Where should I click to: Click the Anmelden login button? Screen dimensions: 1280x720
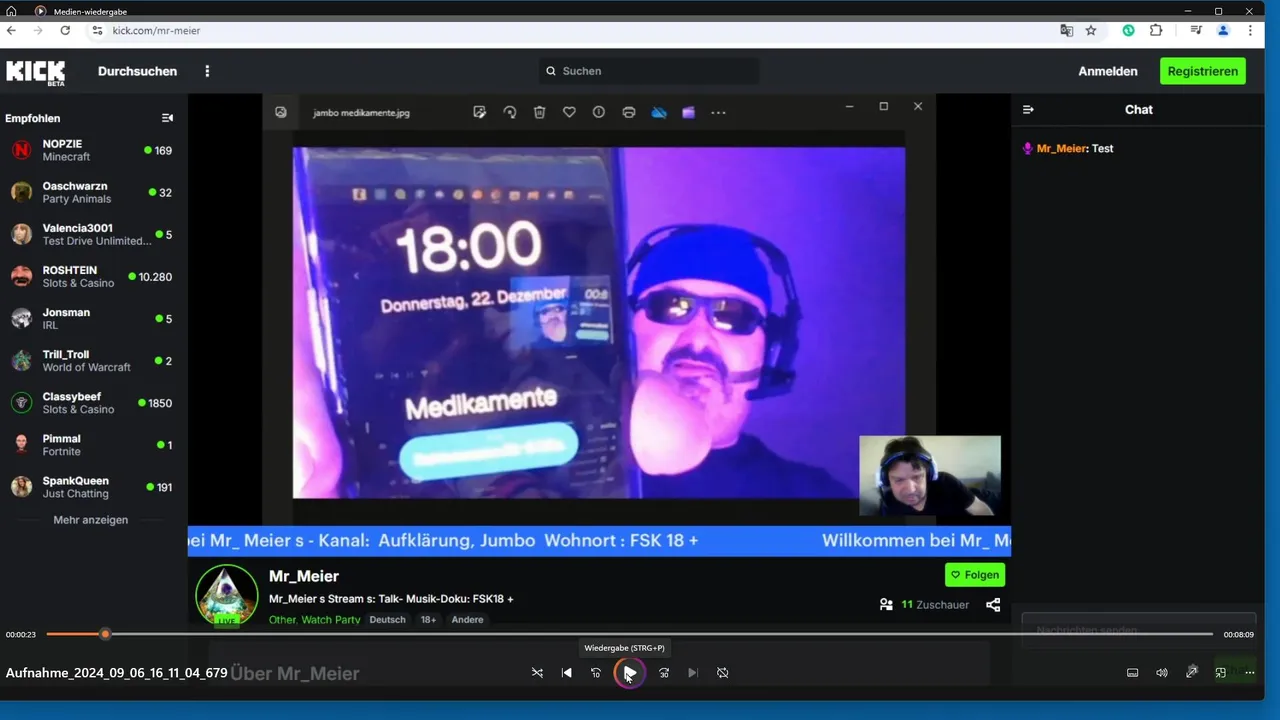(x=1107, y=71)
